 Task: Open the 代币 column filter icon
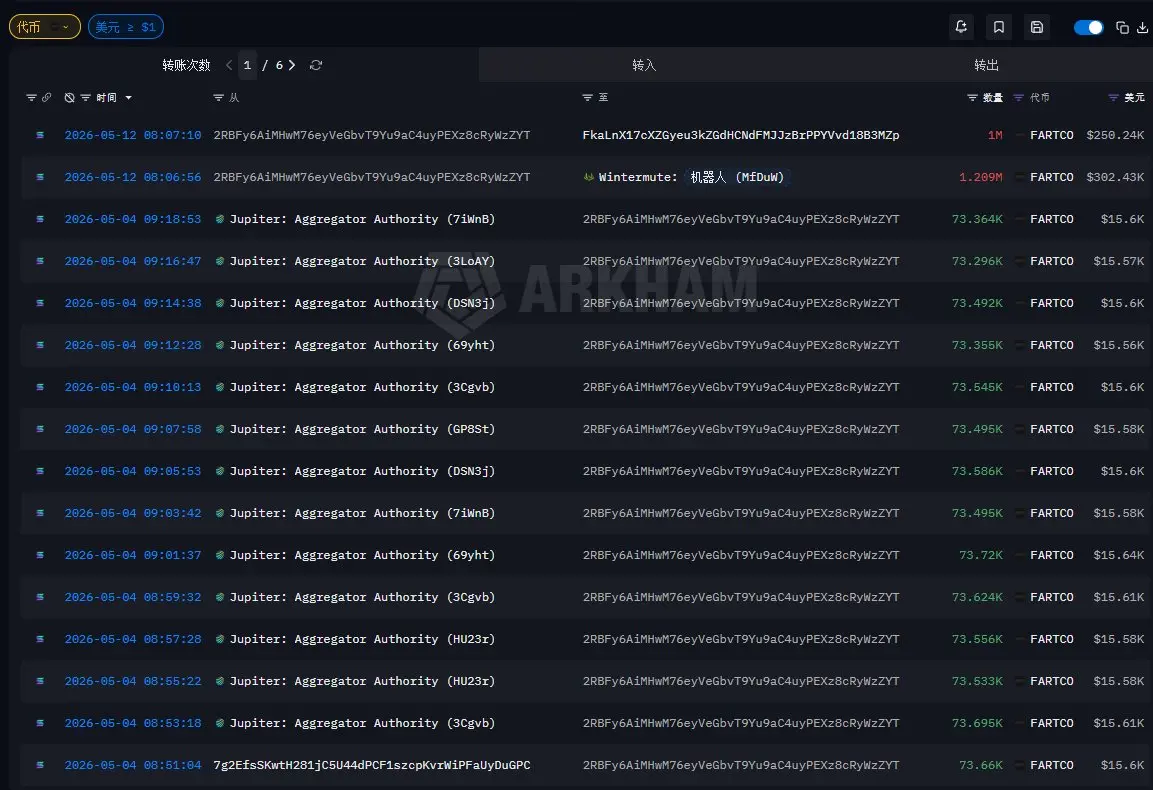pyautogui.click(x=1018, y=98)
